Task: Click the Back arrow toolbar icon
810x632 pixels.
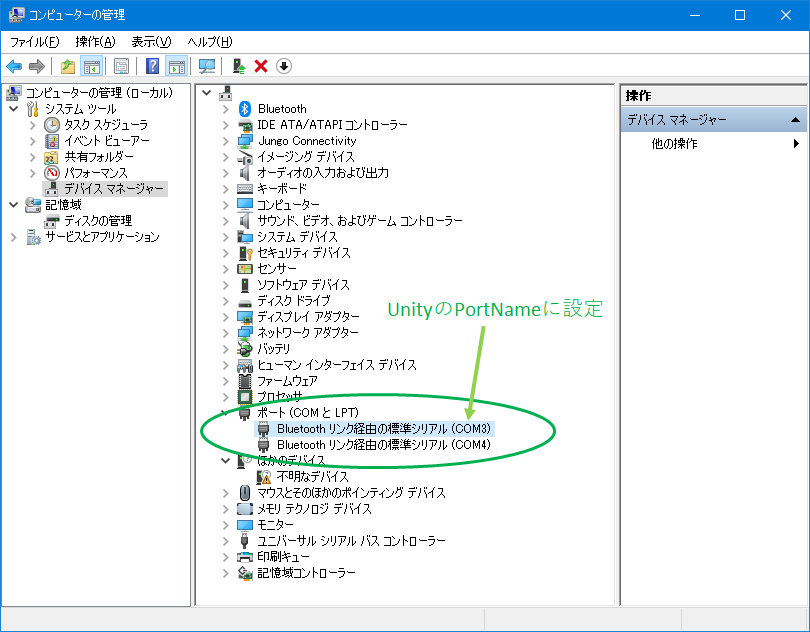Action: pyautogui.click(x=14, y=66)
